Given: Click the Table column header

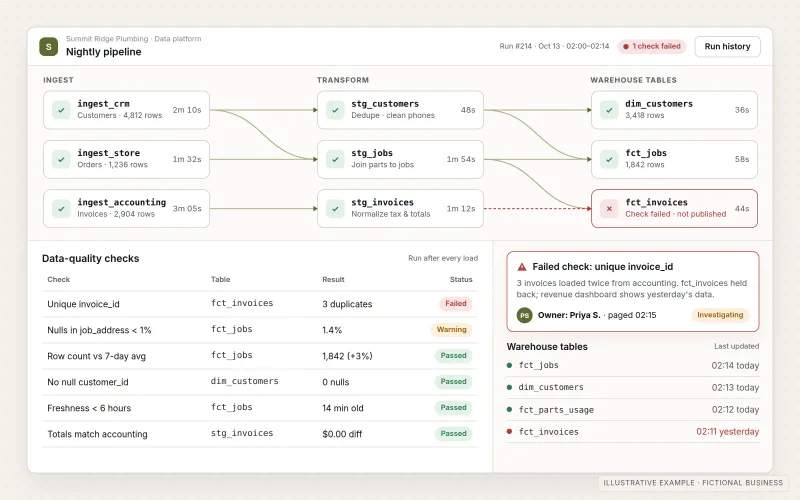Looking at the screenshot, I should pyautogui.click(x=220, y=280).
